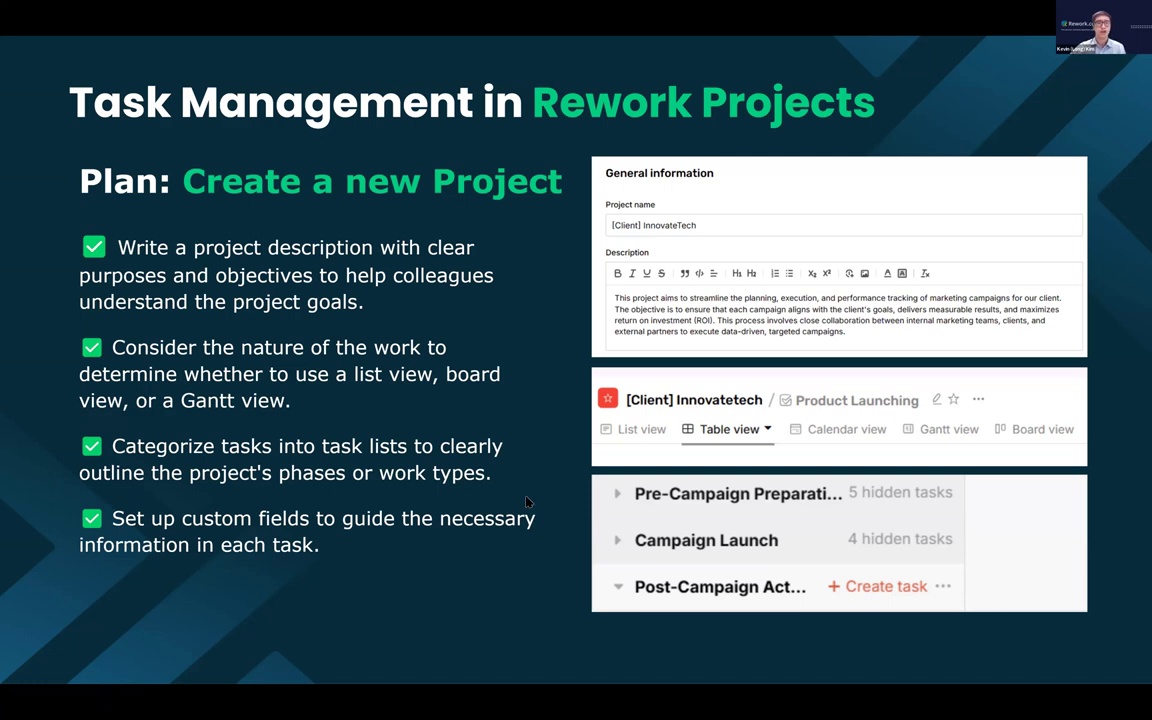
Task: Click the checkbox before 'Write a project description'
Action: click(94, 246)
